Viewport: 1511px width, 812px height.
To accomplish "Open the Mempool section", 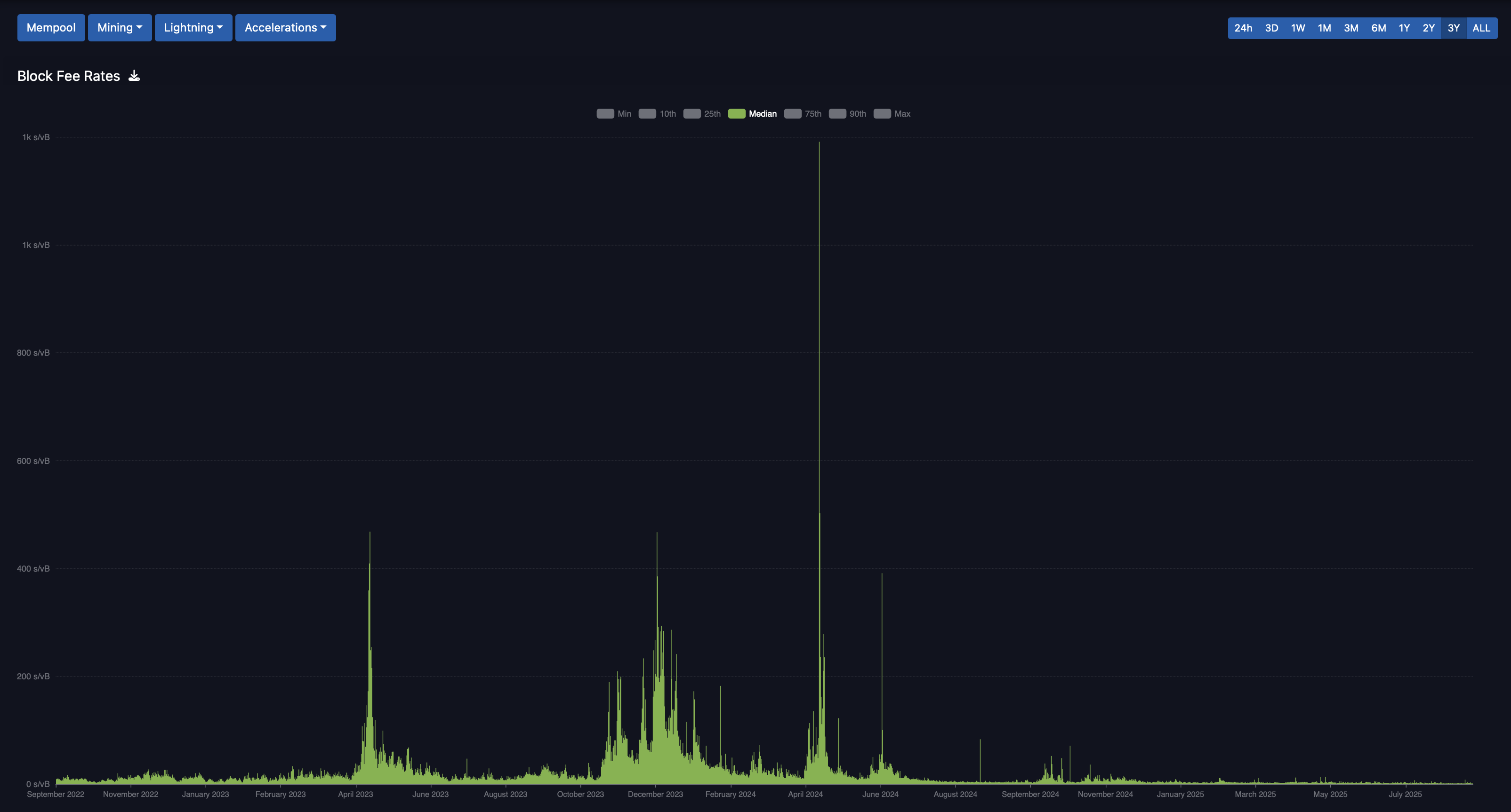I will point(51,28).
